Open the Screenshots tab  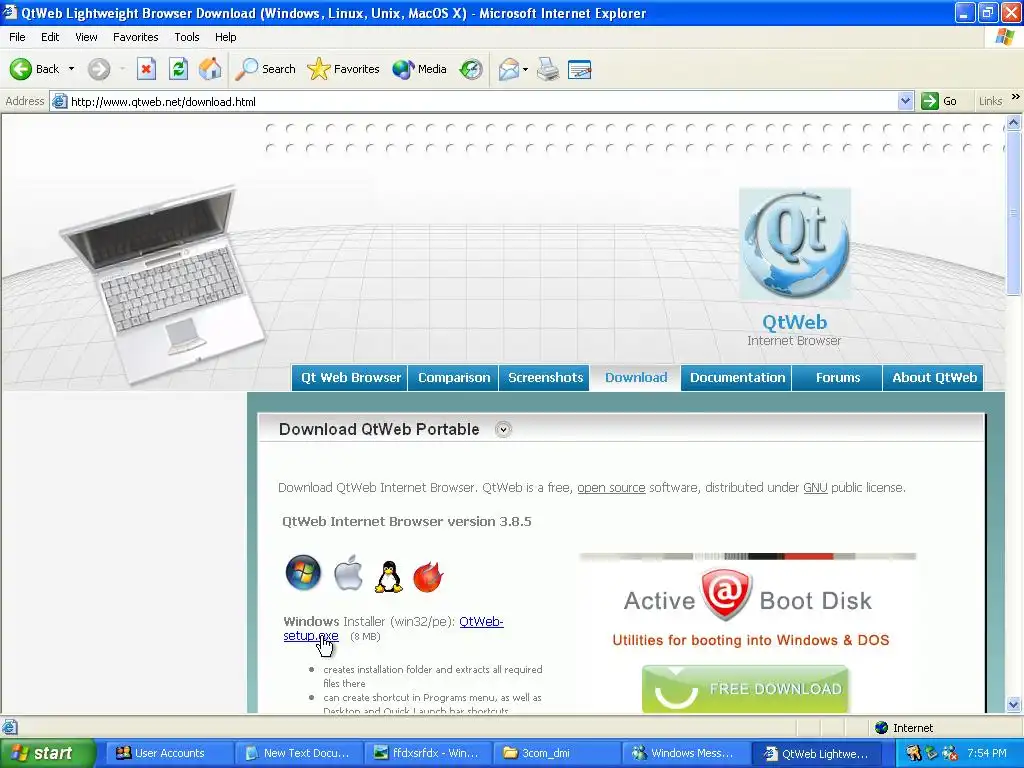(545, 377)
